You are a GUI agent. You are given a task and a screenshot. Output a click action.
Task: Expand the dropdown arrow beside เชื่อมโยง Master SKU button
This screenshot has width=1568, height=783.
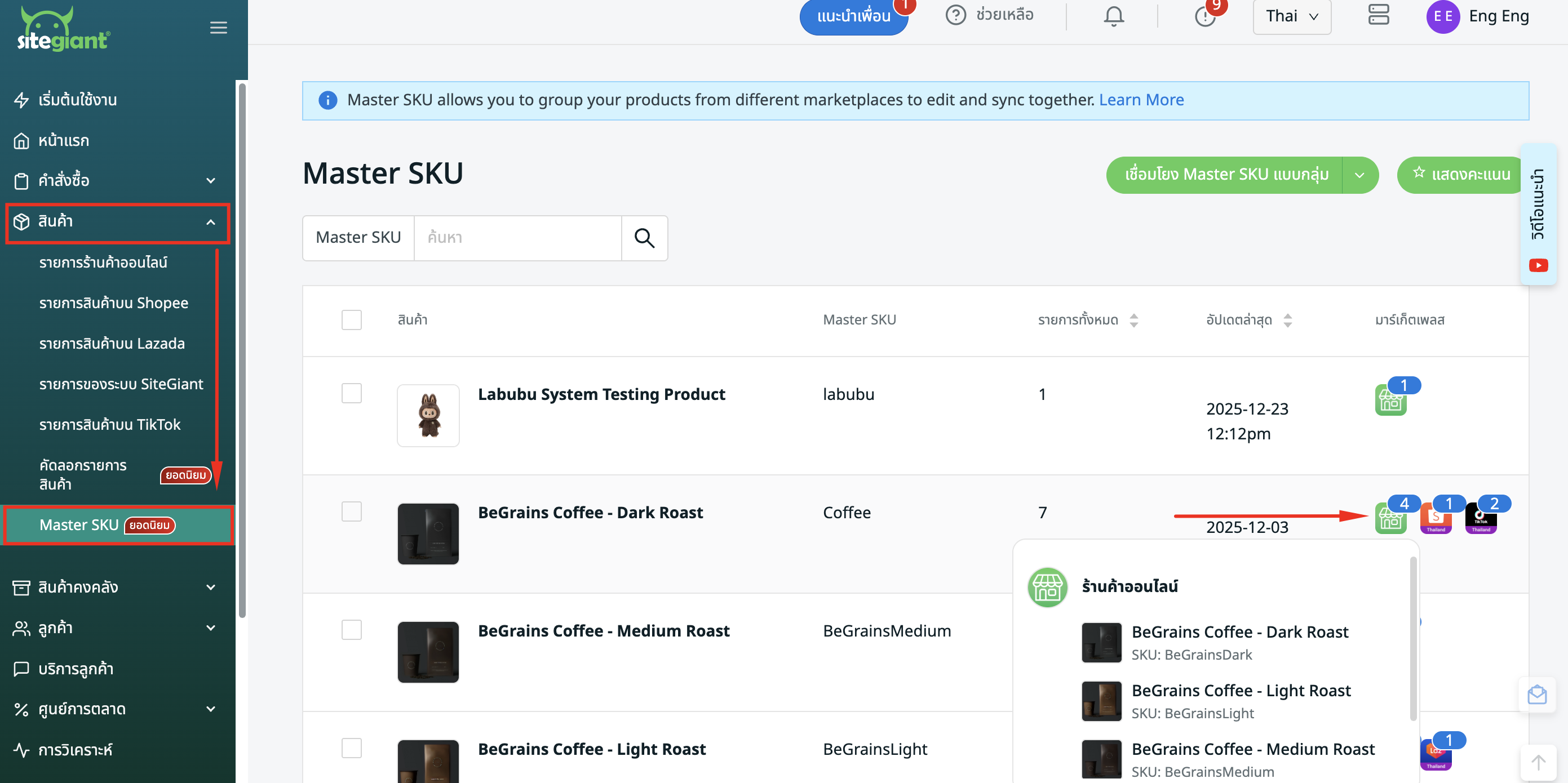coord(1359,175)
